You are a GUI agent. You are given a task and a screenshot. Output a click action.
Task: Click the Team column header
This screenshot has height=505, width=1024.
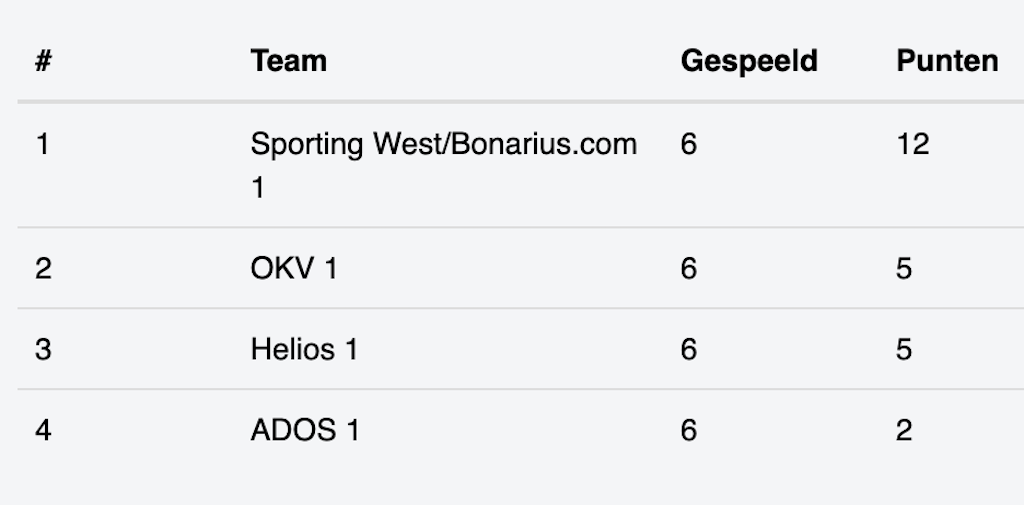288,61
